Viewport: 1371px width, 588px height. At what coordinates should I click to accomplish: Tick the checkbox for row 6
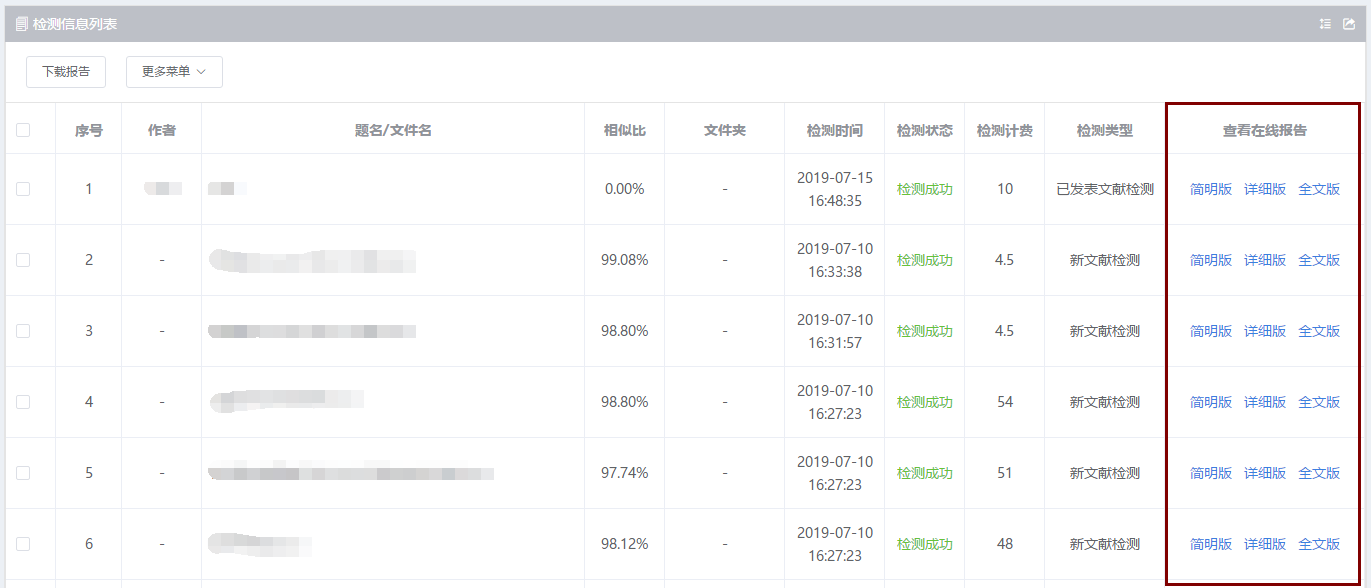click(x=23, y=544)
